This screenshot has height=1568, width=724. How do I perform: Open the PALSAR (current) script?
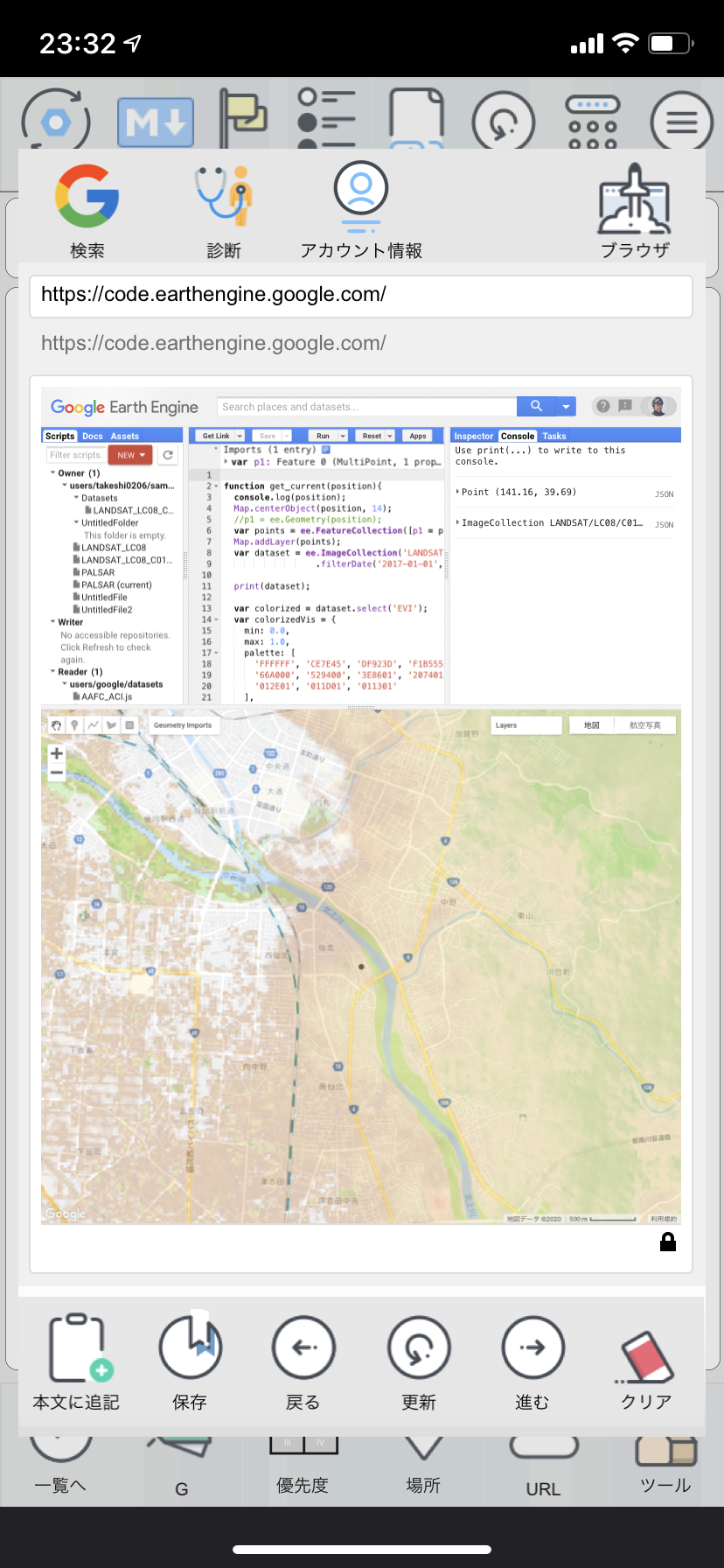coord(116,585)
